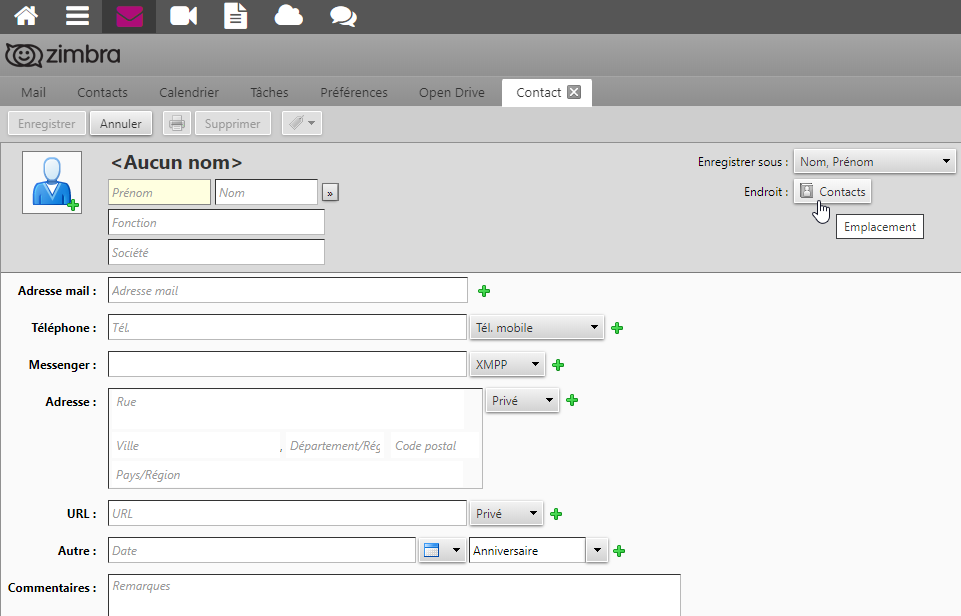The width and height of the screenshot is (961, 616).
Task: Click the document icon in top bar
Action: (235, 16)
